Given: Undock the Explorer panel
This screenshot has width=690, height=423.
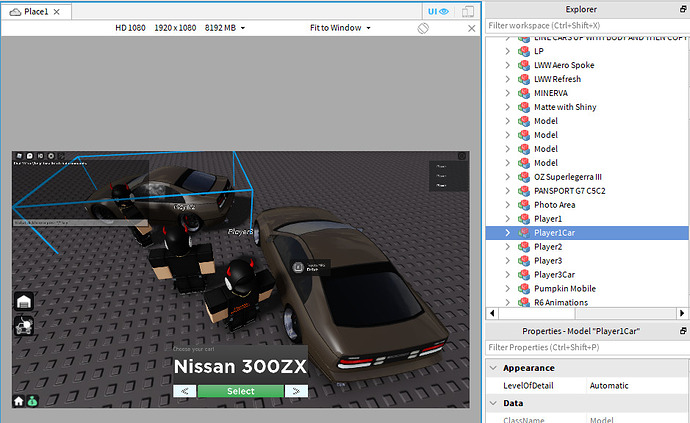Looking at the screenshot, I should pos(683,9).
